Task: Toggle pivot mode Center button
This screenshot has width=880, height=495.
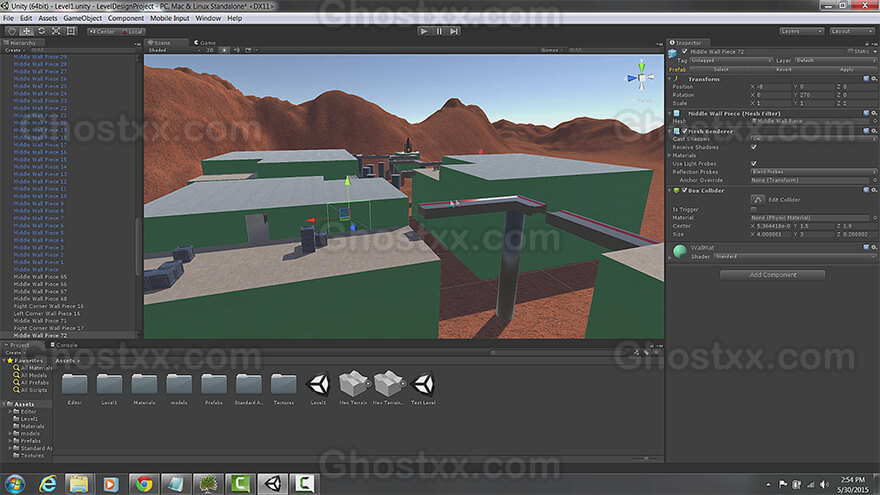Action: pyautogui.click(x=102, y=31)
